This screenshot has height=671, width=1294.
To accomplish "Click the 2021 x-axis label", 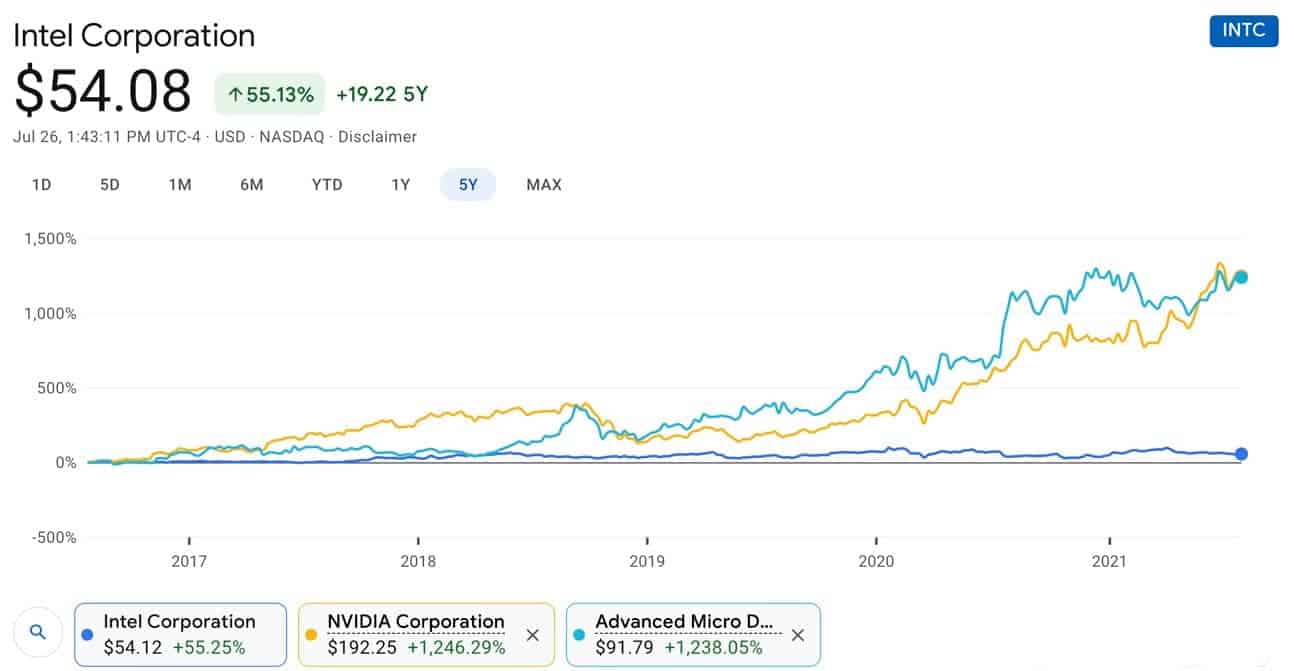I will point(1110,561).
